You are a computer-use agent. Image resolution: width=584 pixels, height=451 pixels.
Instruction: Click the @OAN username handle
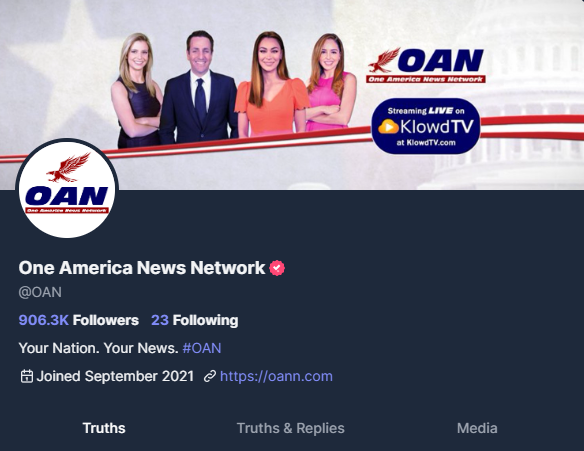point(40,292)
